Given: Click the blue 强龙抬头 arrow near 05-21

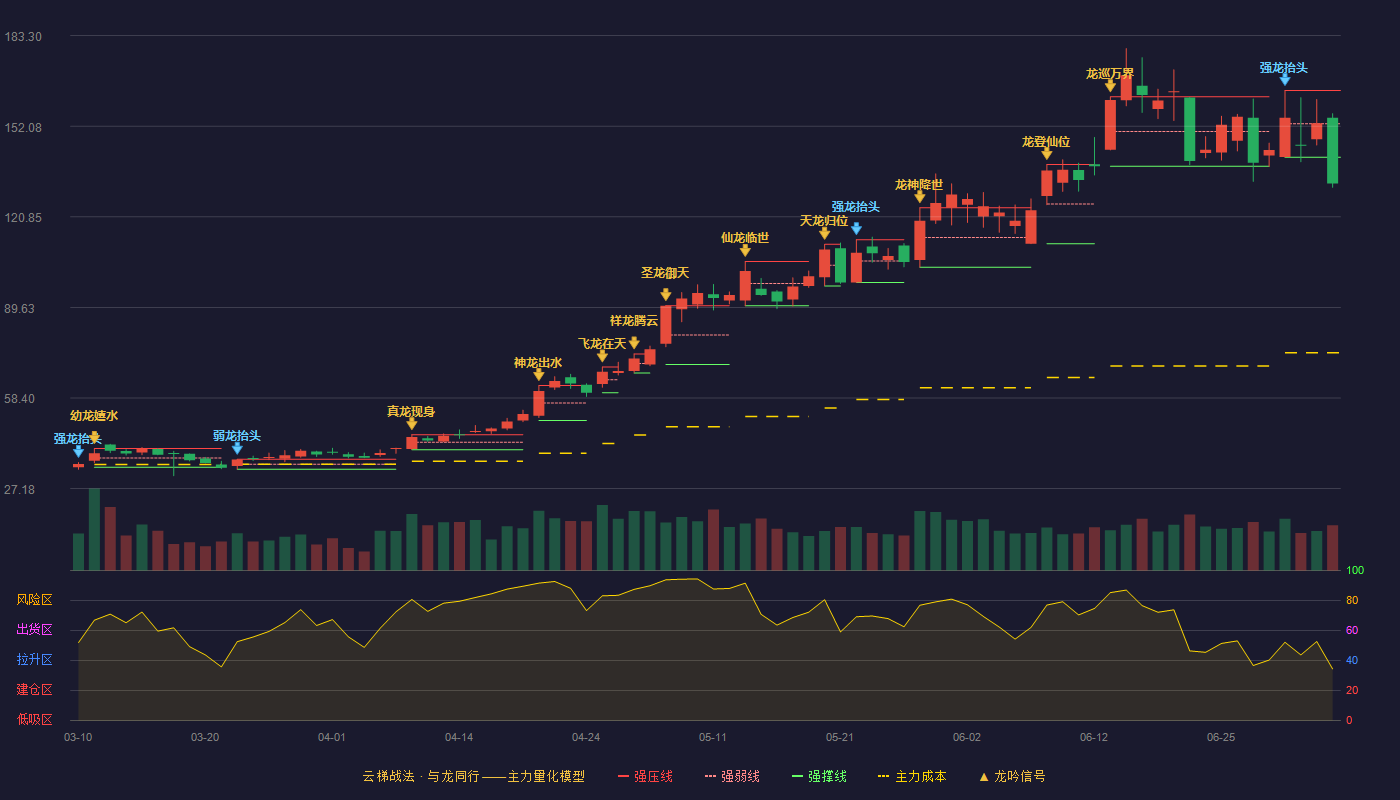Looking at the screenshot, I should pyautogui.click(x=856, y=229).
